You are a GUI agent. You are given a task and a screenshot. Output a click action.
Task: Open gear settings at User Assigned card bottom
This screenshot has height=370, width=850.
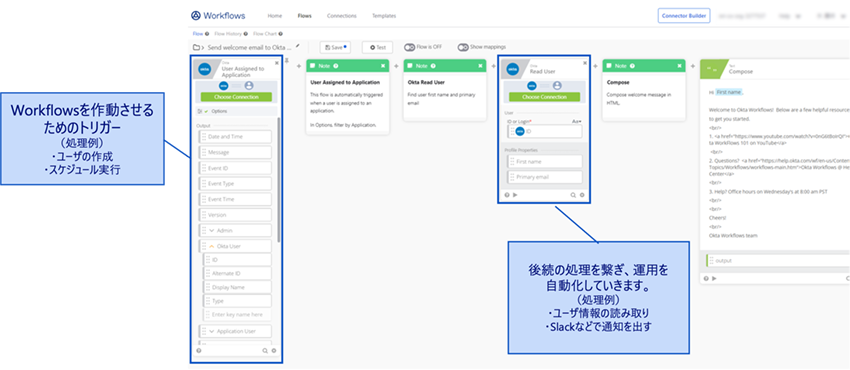pos(274,350)
